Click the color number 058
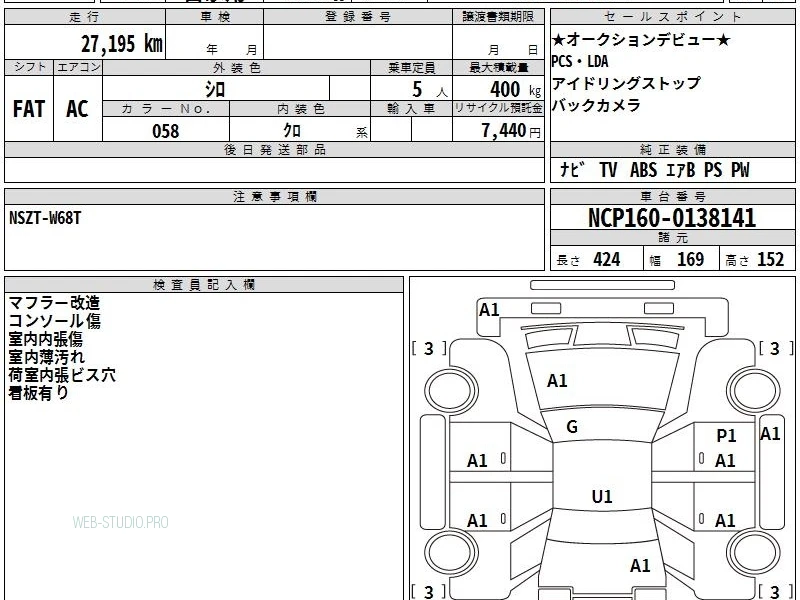 (166, 131)
